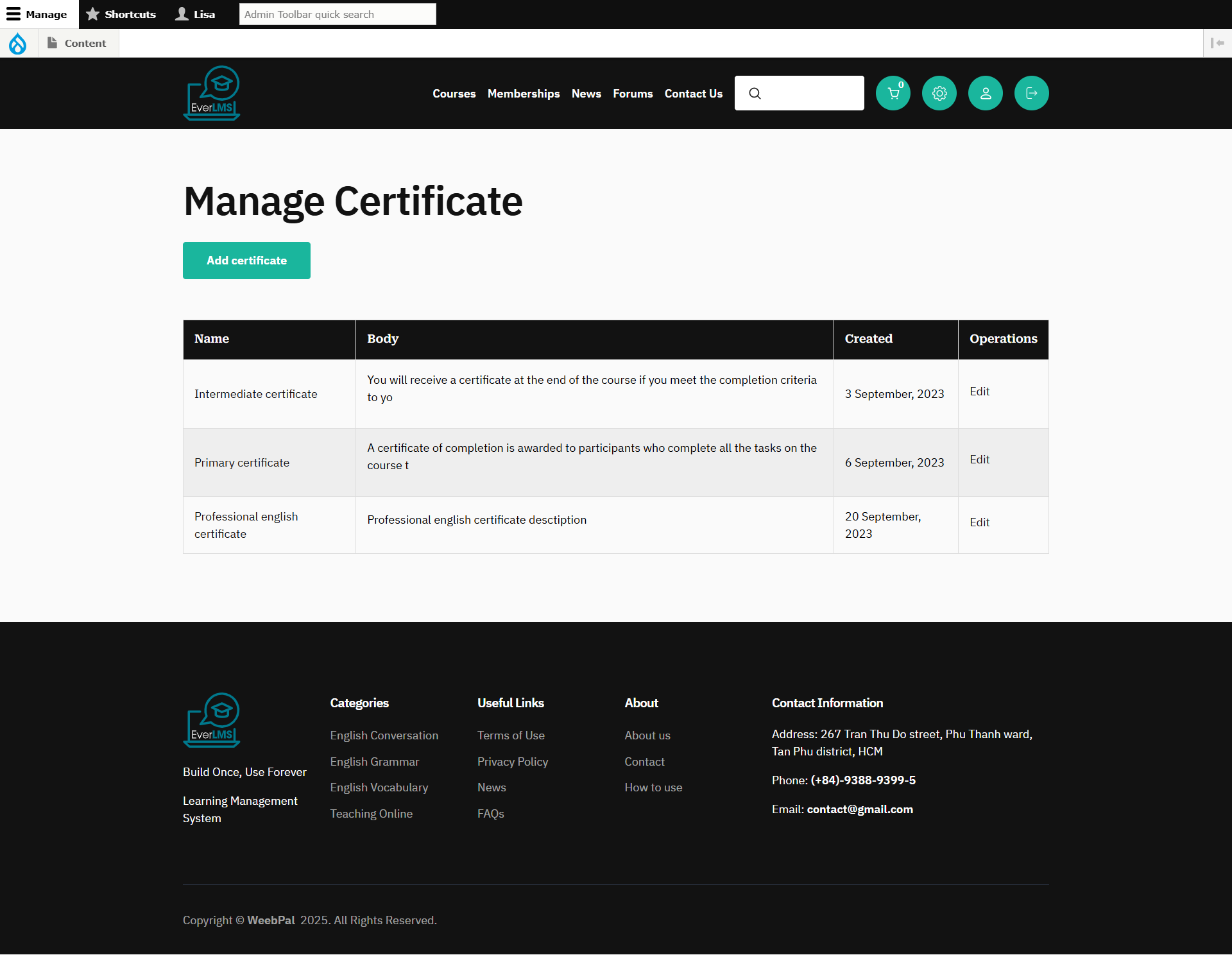Click the user profile icon
Viewport: 1232px width, 955px height.
pos(985,94)
